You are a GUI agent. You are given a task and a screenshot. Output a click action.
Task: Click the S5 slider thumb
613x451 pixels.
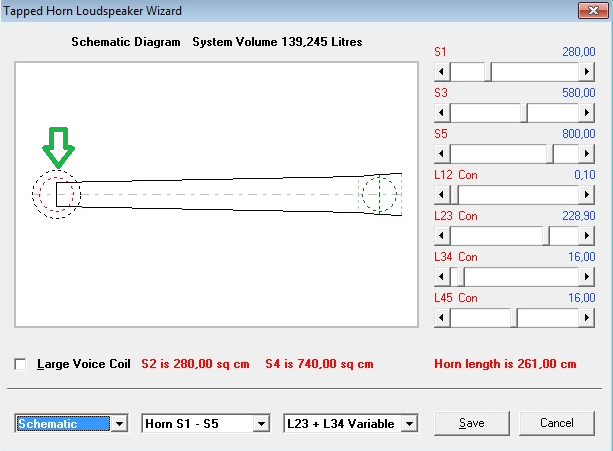click(x=550, y=154)
